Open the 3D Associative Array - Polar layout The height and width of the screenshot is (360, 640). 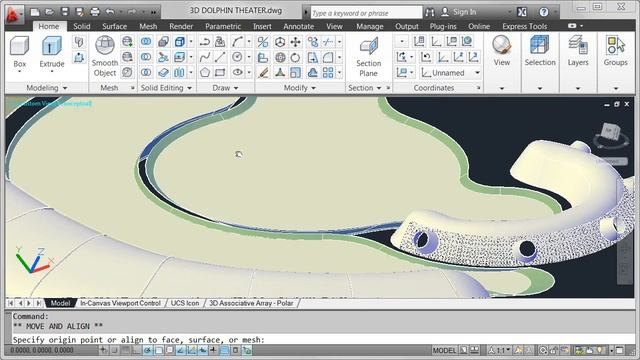click(251, 303)
